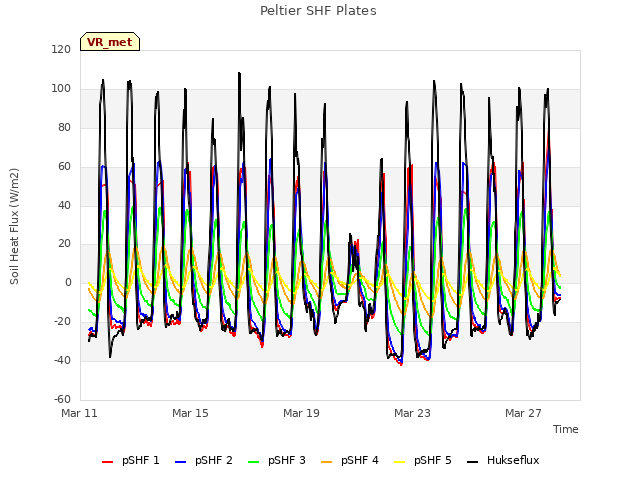Click the blue pSHF 2 legend swatch

180,462
